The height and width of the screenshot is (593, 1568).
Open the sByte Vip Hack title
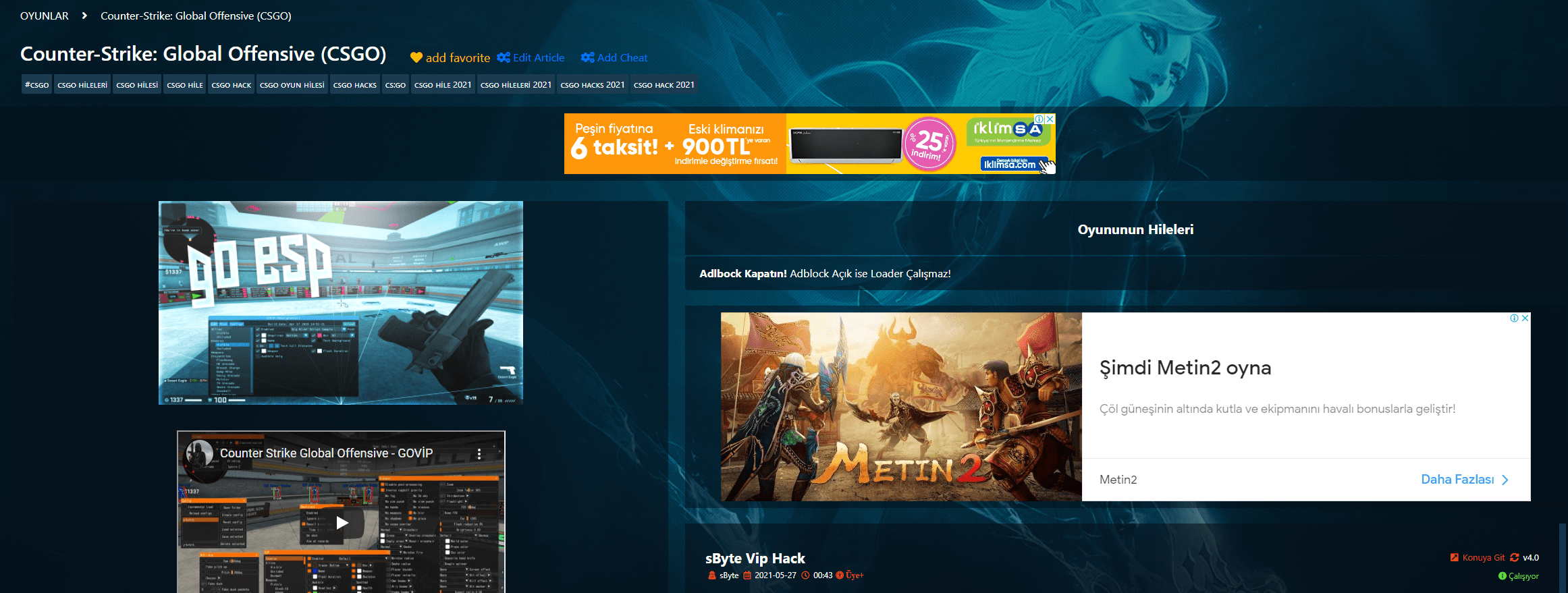point(755,559)
